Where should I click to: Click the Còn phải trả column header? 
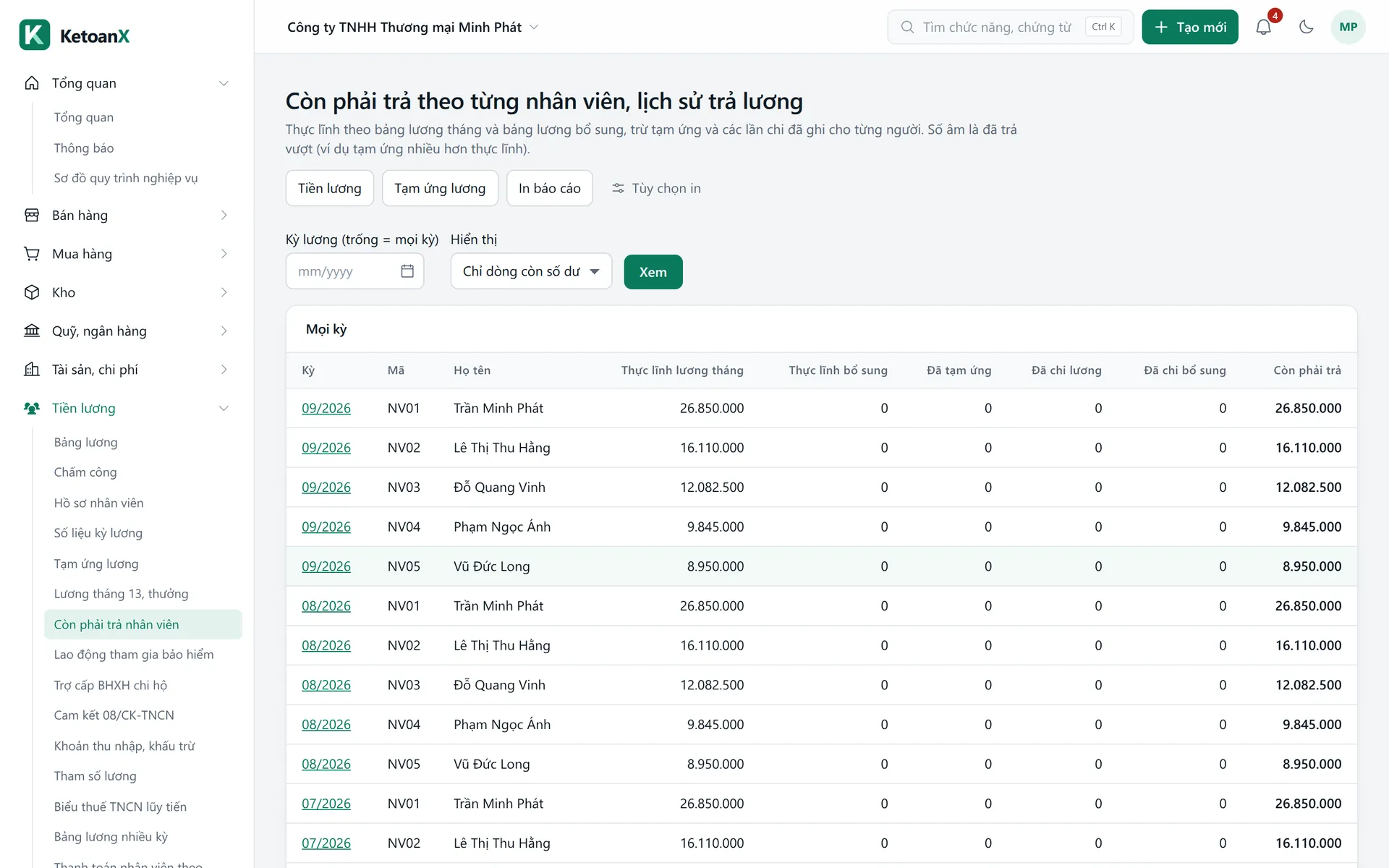[x=1307, y=370]
